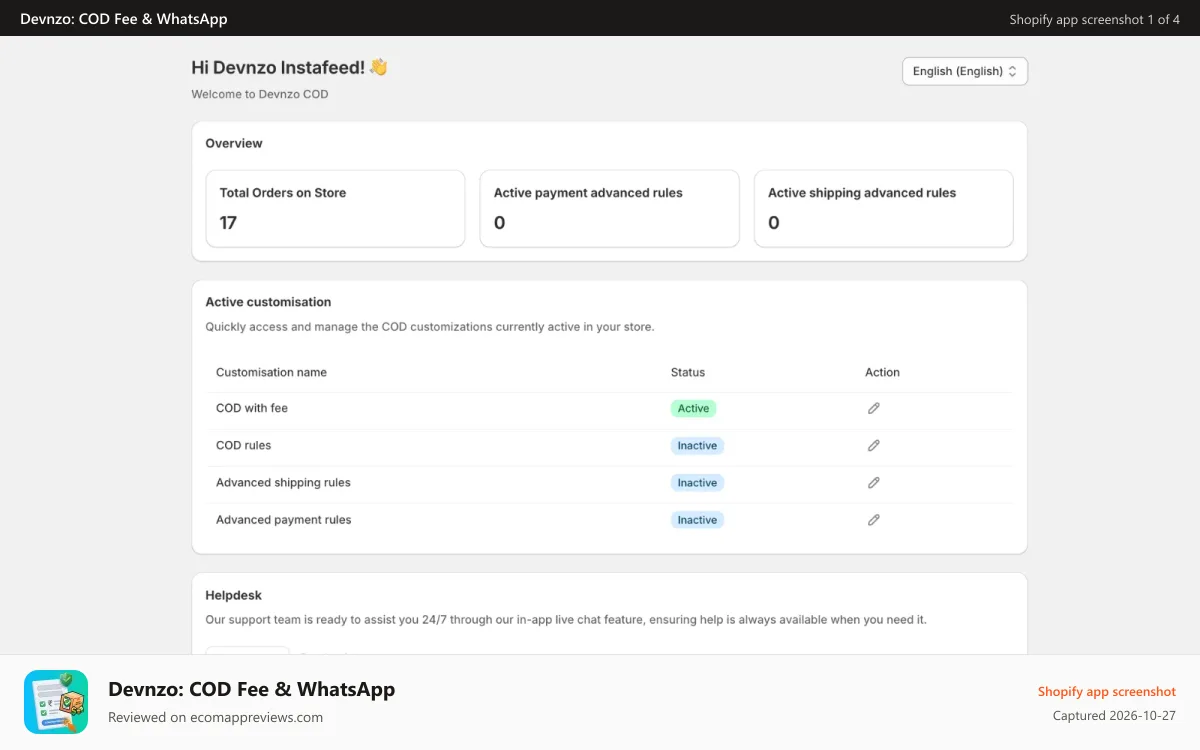Image resolution: width=1200 pixels, height=750 pixels.
Task: Click the Active status badge
Action: click(x=693, y=408)
